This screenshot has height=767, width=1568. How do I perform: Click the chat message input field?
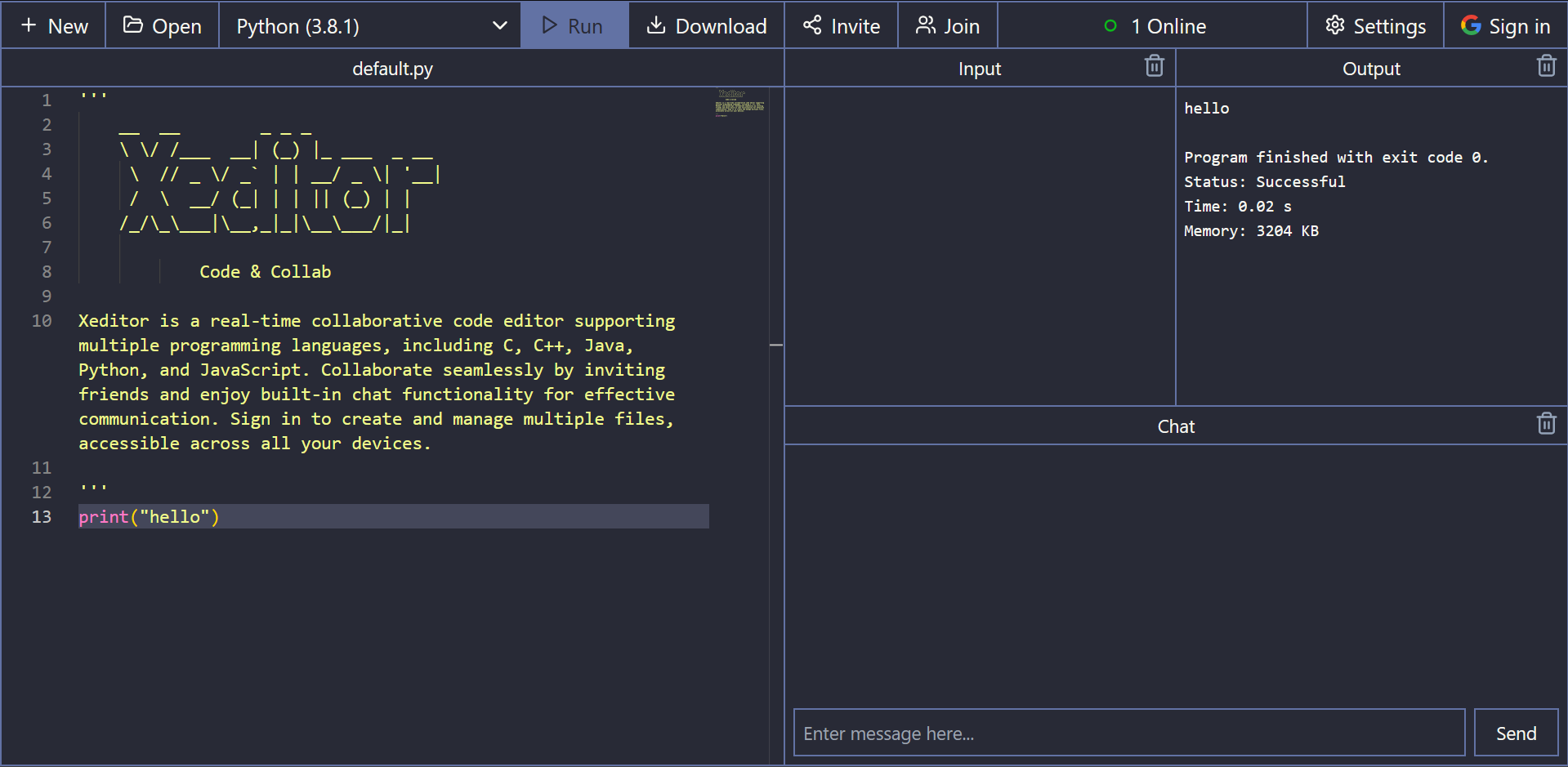(1129, 733)
